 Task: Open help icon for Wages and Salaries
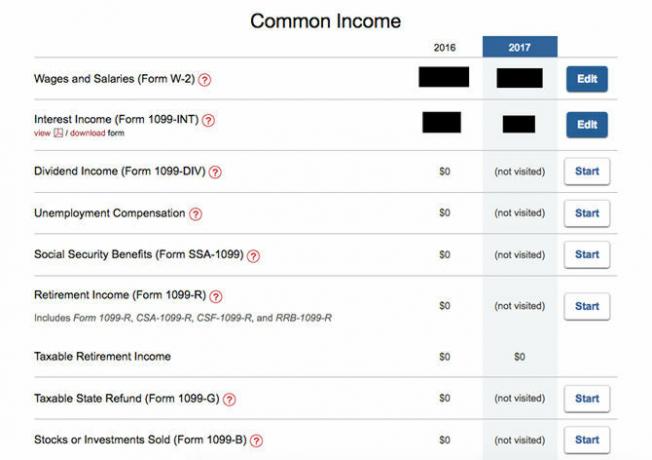coord(204,79)
